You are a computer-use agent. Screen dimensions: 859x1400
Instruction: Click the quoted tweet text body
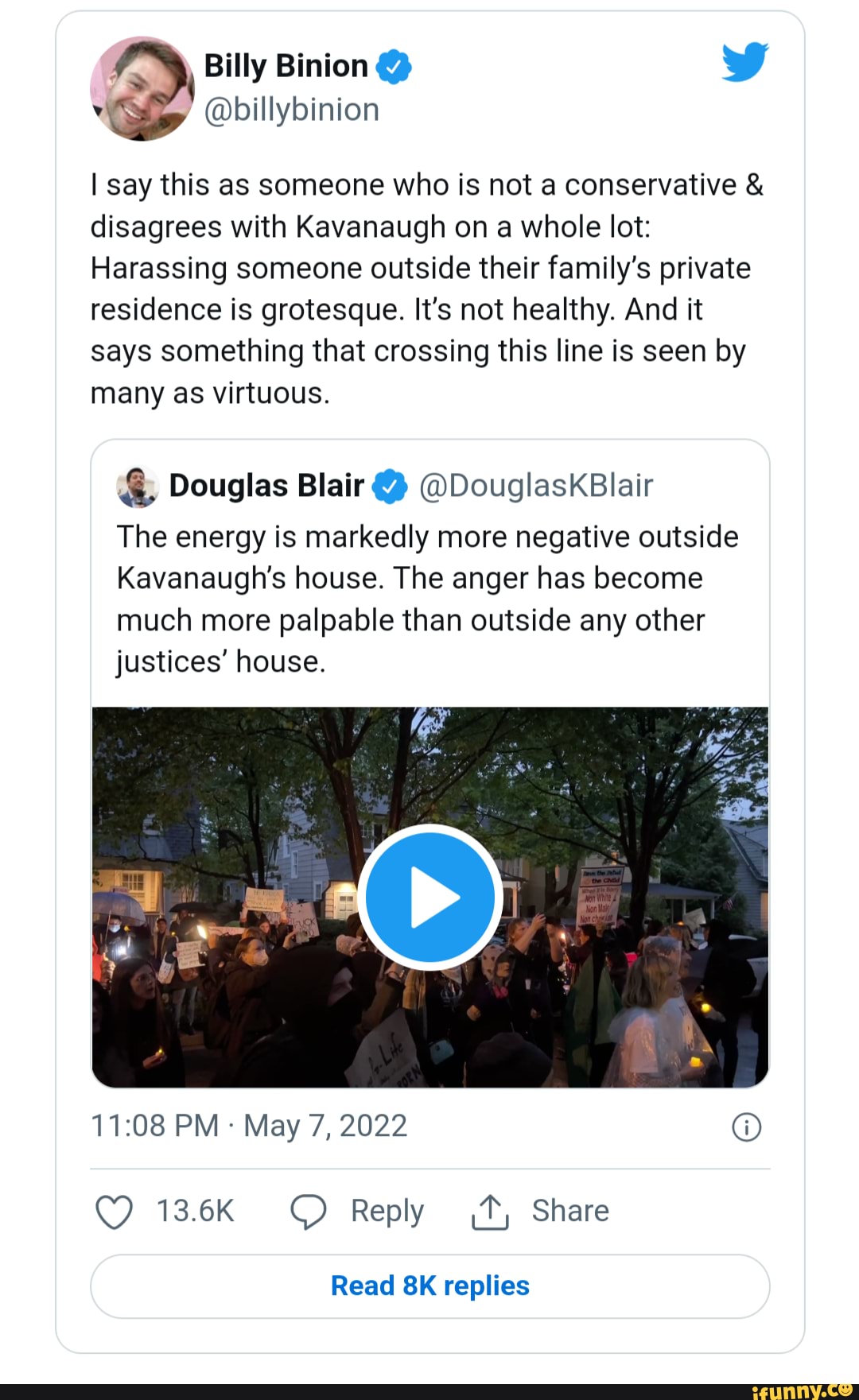pos(427,599)
